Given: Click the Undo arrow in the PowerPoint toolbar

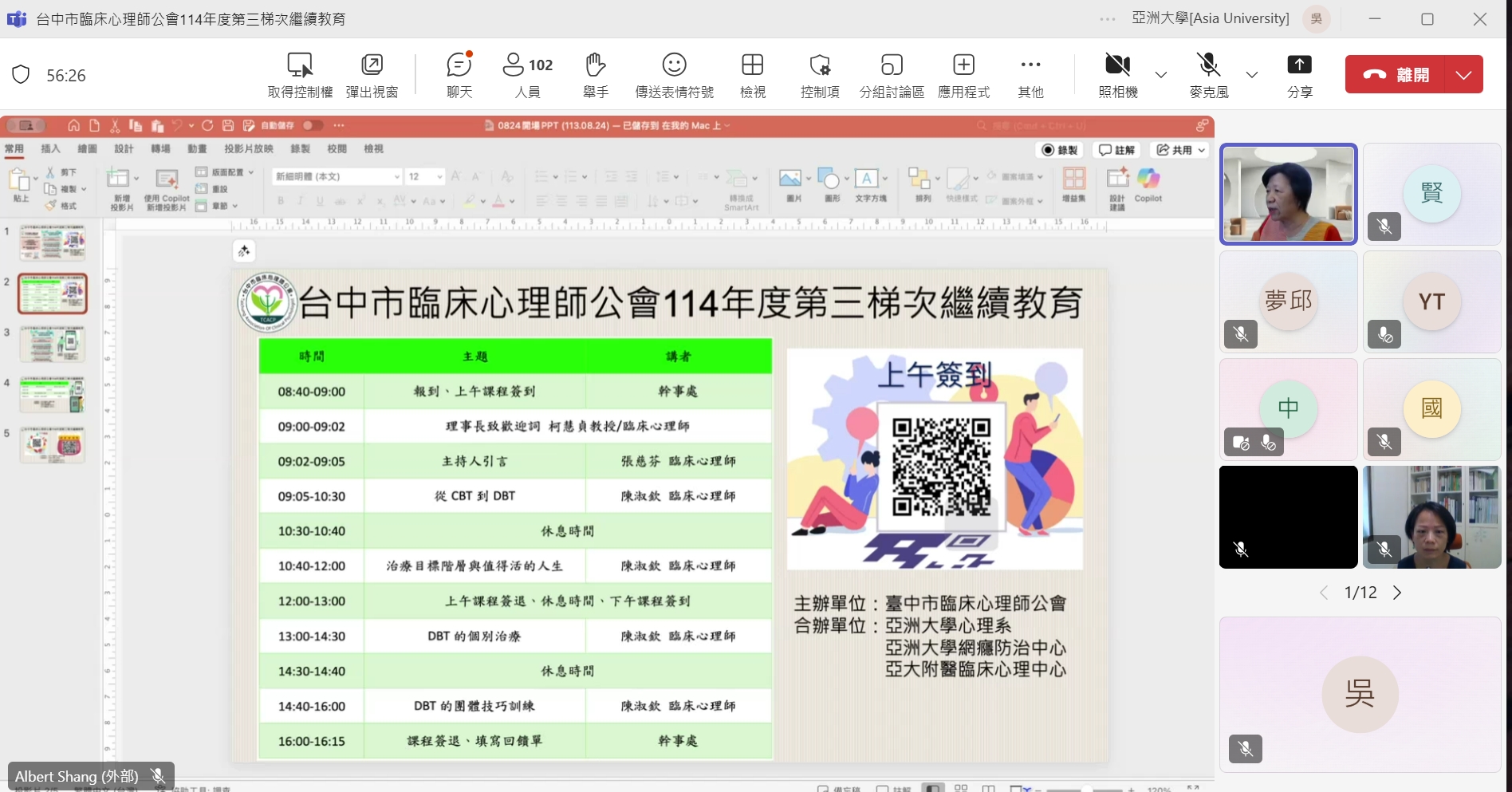Looking at the screenshot, I should click(x=177, y=125).
